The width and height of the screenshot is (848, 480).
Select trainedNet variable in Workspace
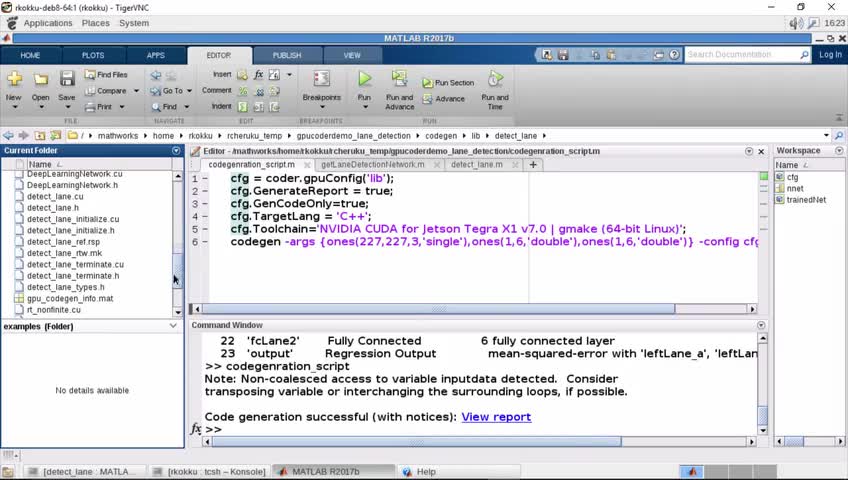pyautogui.click(x=806, y=199)
